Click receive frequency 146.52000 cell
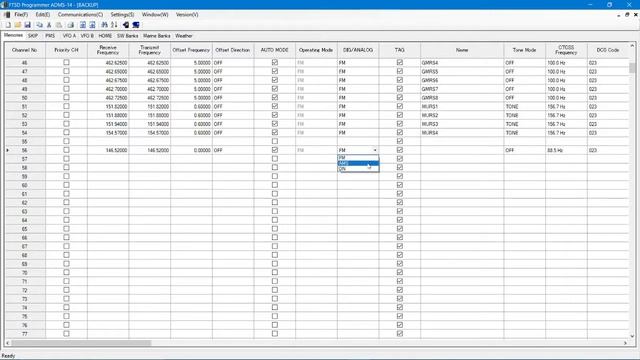Viewport: 640px width, 360px height. pyautogui.click(x=108, y=150)
